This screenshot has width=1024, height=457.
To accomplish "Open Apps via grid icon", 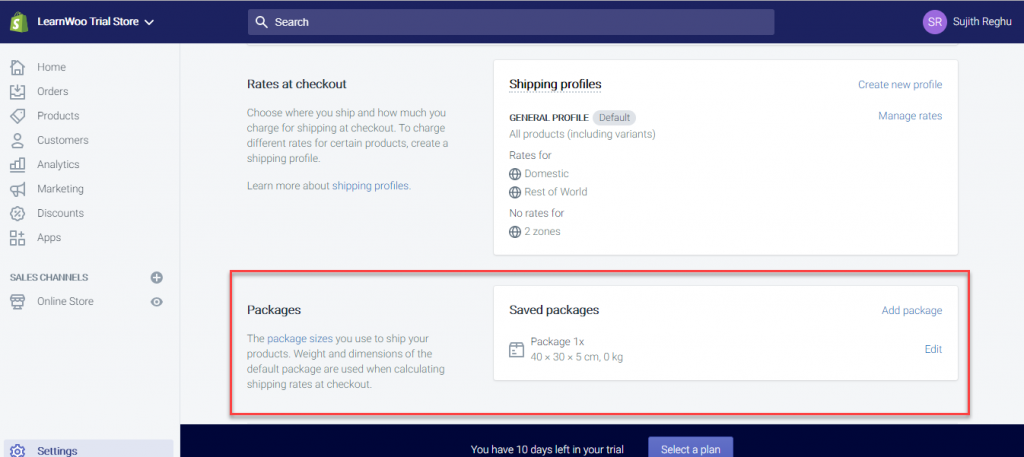I will pos(18,238).
